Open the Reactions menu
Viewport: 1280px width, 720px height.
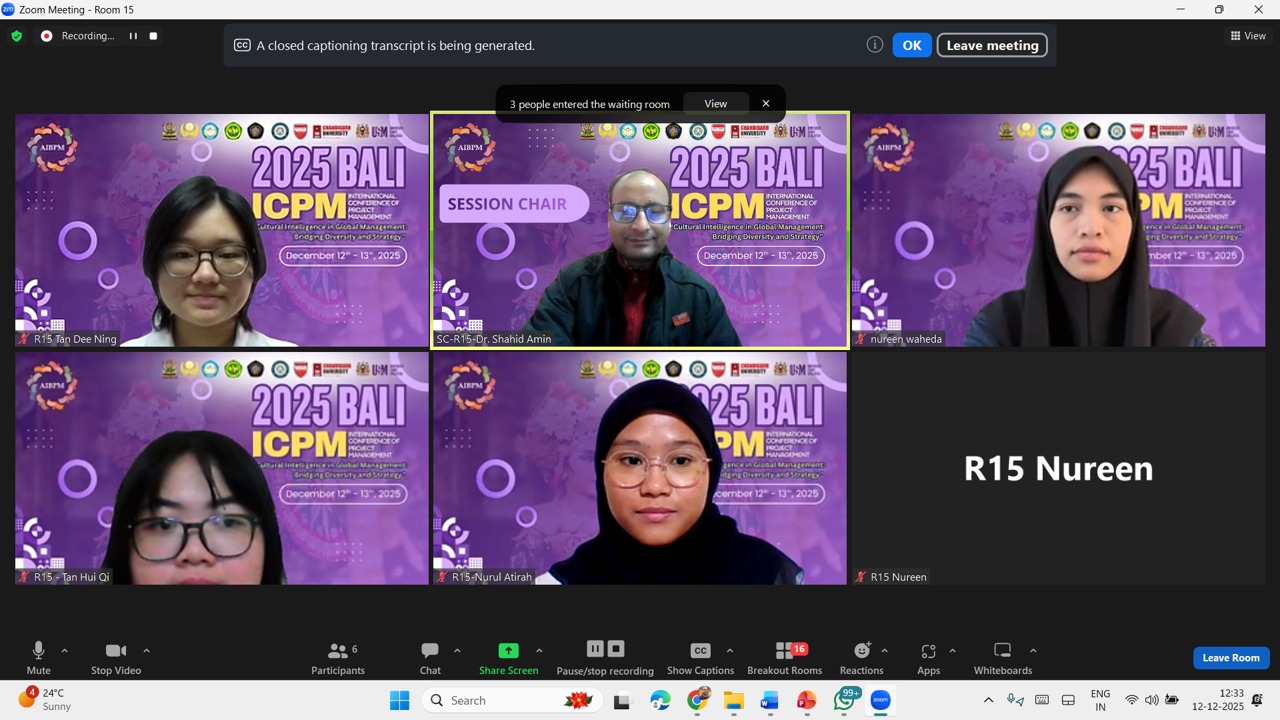tap(861, 651)
